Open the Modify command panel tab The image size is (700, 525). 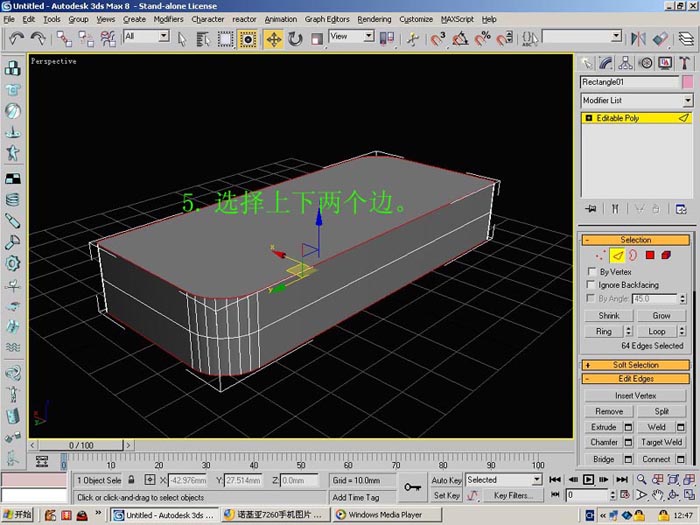(x=606, y=63)
